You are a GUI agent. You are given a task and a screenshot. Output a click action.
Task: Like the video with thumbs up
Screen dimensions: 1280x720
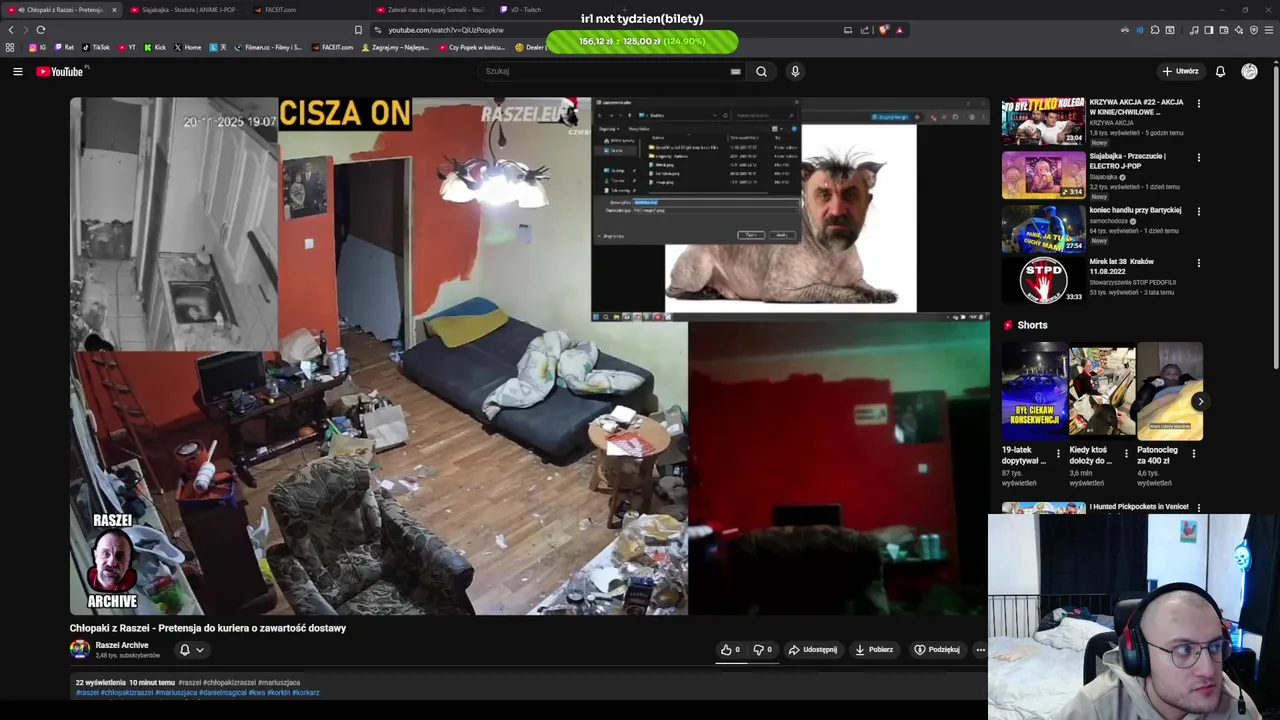click(730, 649)
